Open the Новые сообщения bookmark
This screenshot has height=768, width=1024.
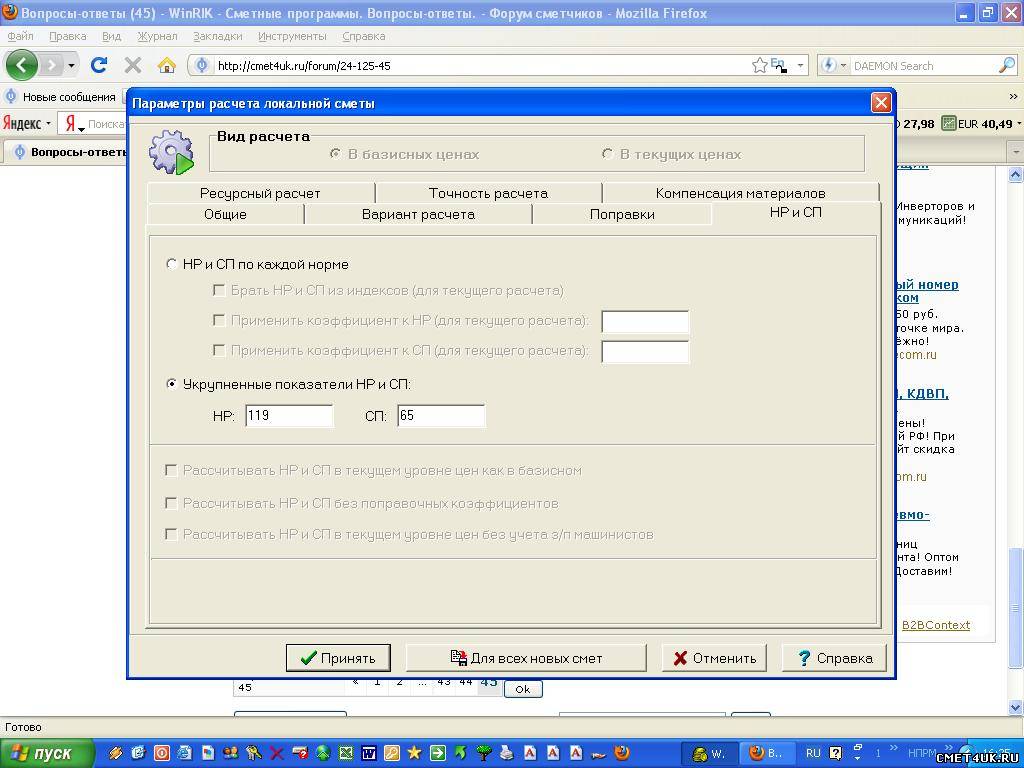[61, 97]
